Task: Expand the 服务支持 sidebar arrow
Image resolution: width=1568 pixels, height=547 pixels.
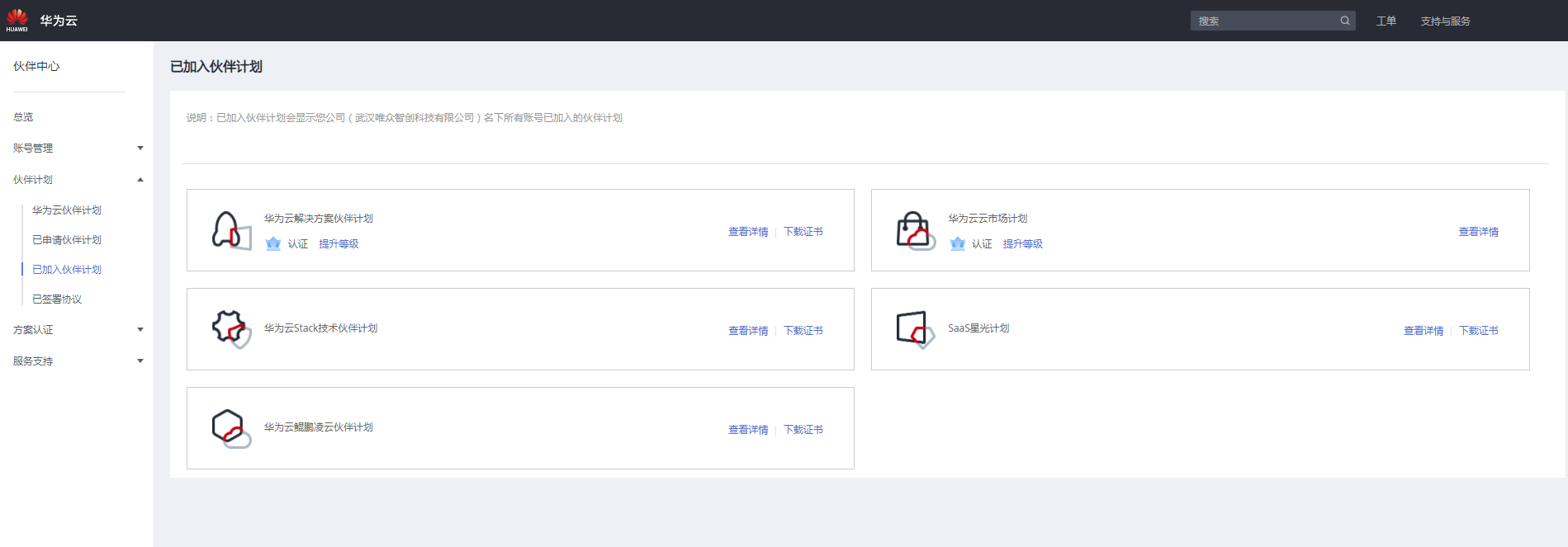Action: (140, 361)
